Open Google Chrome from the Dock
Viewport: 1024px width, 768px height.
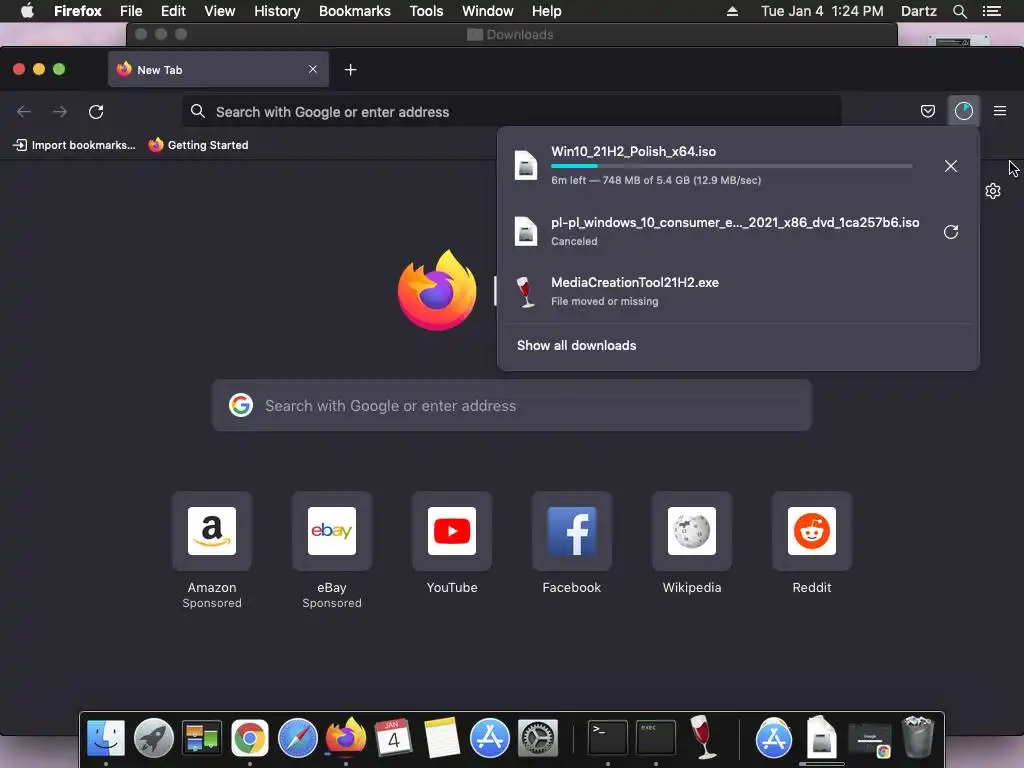click(249, 739)
